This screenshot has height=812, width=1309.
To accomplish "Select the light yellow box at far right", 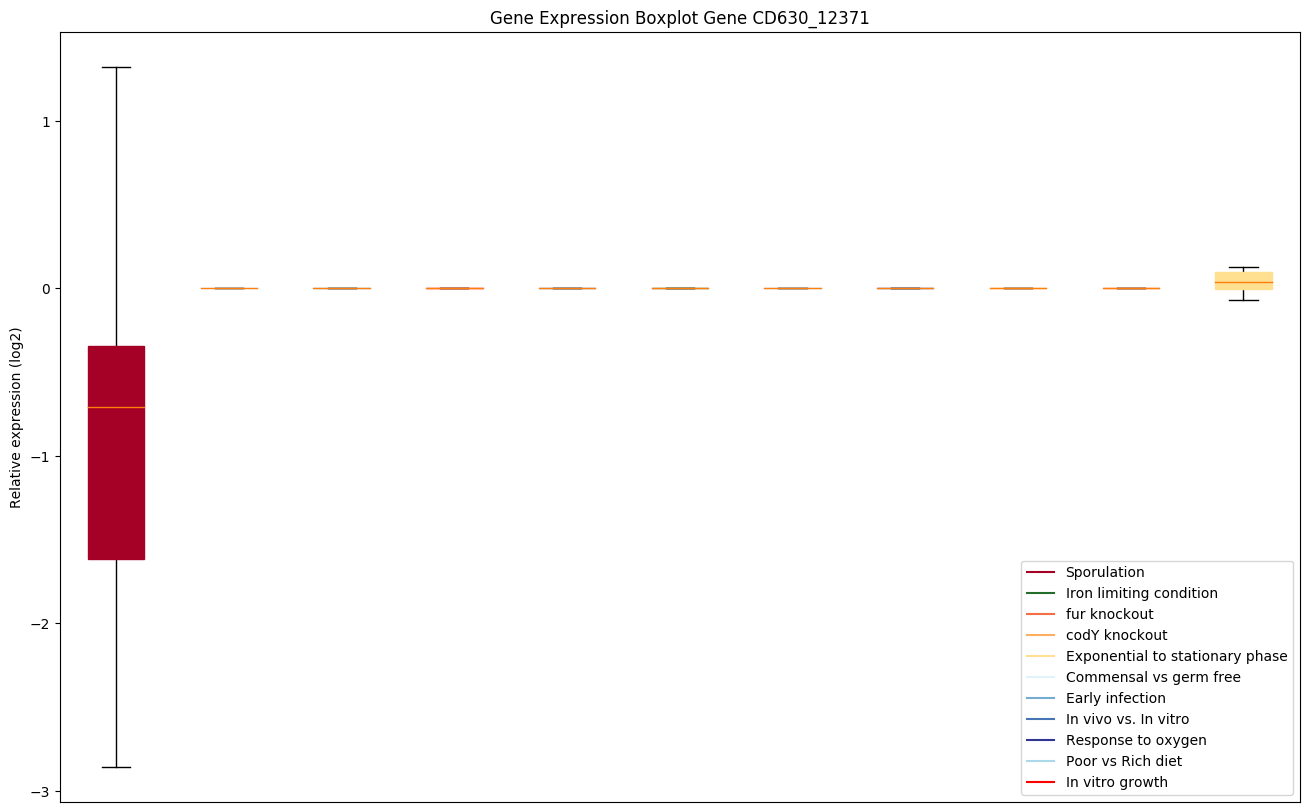I will click(x=1243, y=278).
